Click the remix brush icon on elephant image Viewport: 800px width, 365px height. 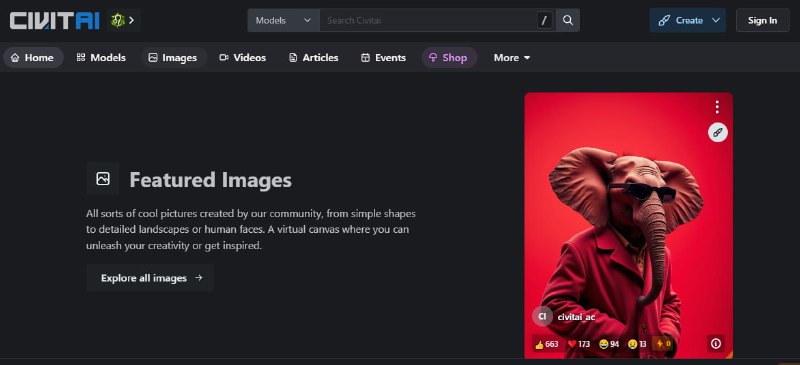point(718,132)
